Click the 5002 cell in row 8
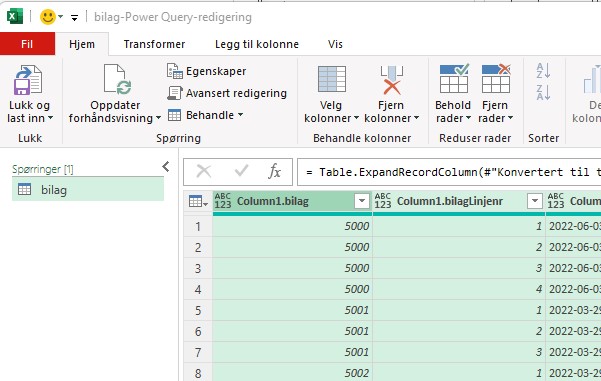This screenshot has width=601, height=381. (292, 373)
